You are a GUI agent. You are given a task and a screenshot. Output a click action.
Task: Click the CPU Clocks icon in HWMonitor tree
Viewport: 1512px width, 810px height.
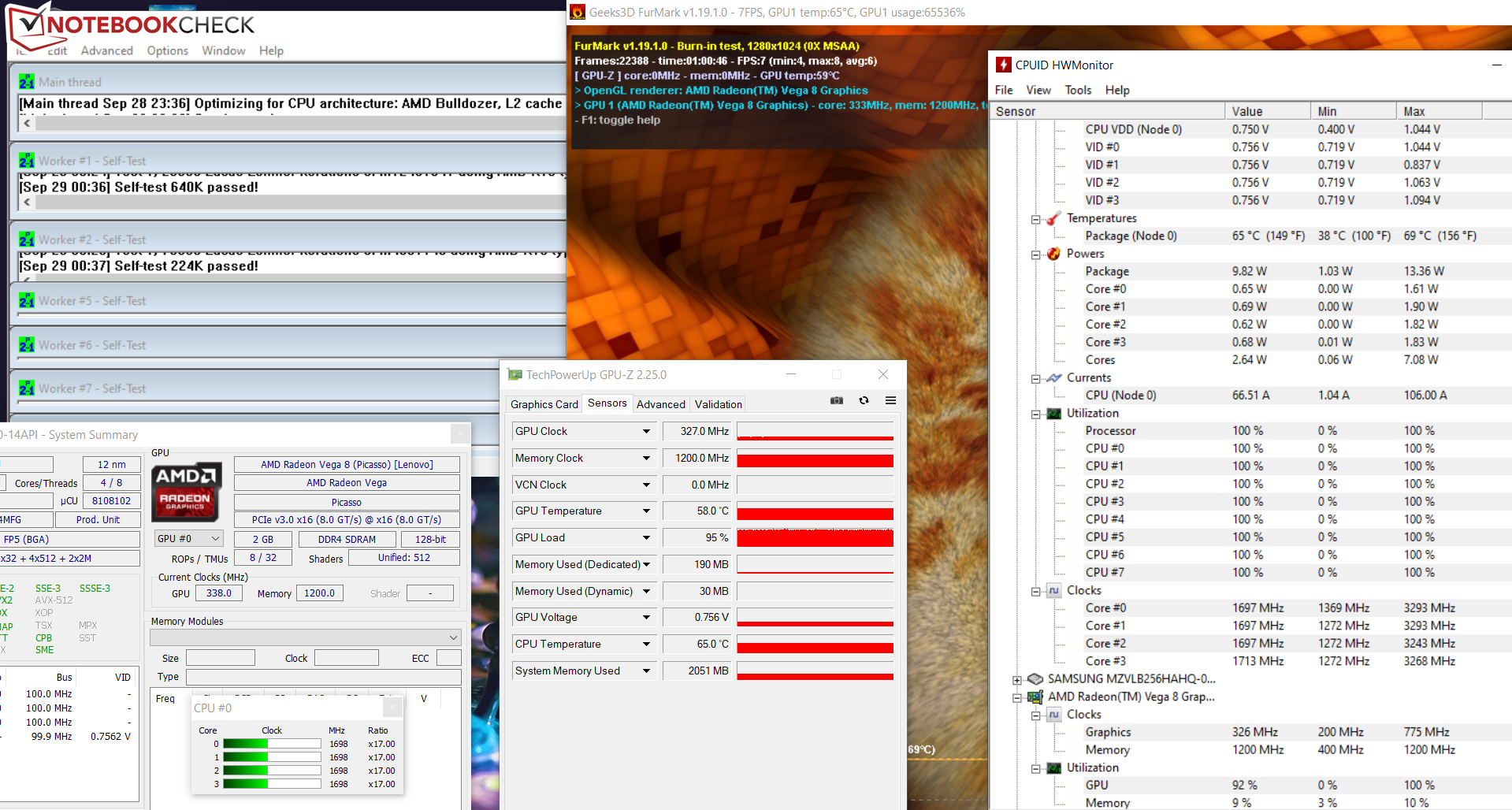pyautogui.click(x=1053, y=591)
